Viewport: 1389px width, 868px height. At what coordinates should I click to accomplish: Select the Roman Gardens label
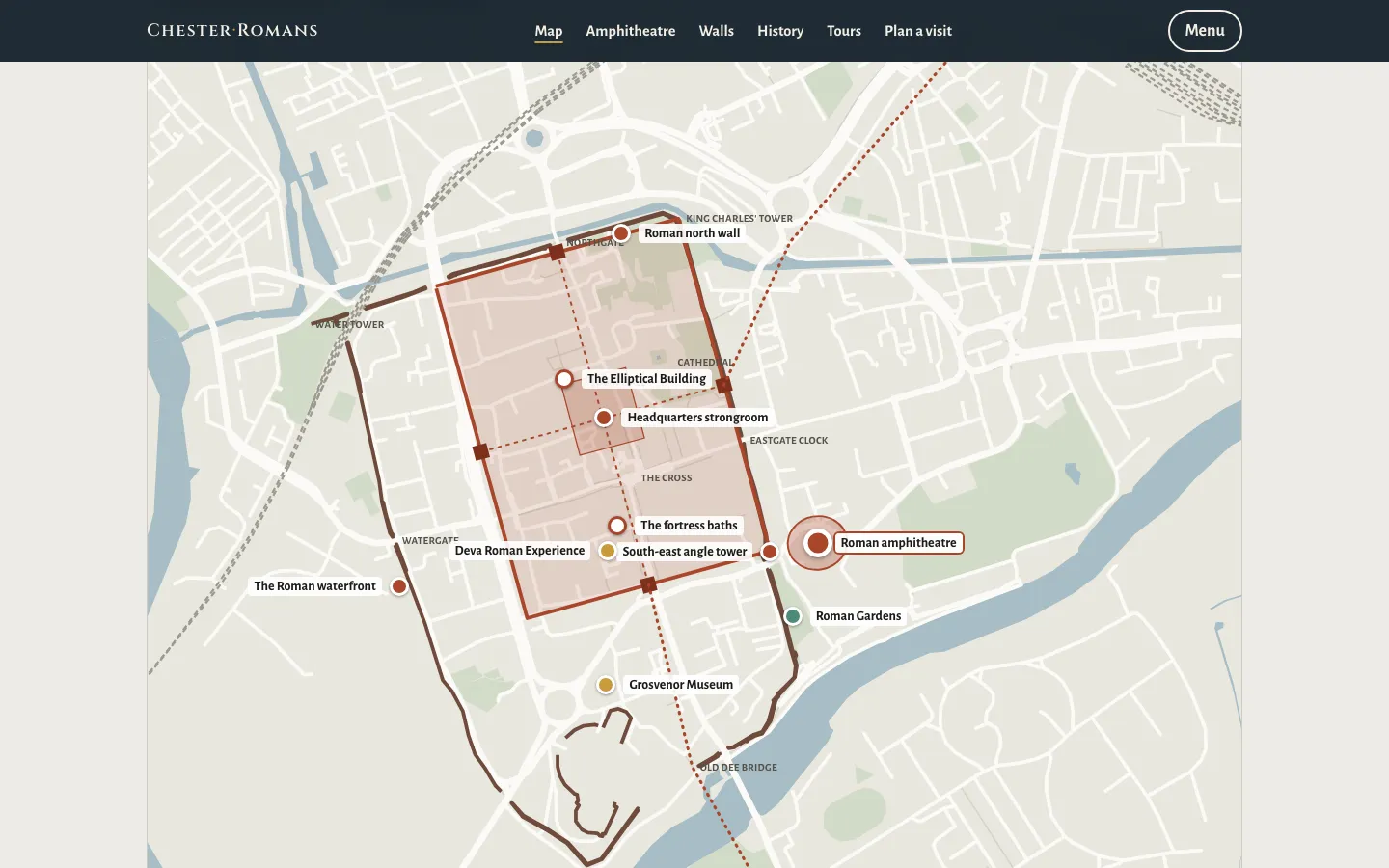coord(858,616)
